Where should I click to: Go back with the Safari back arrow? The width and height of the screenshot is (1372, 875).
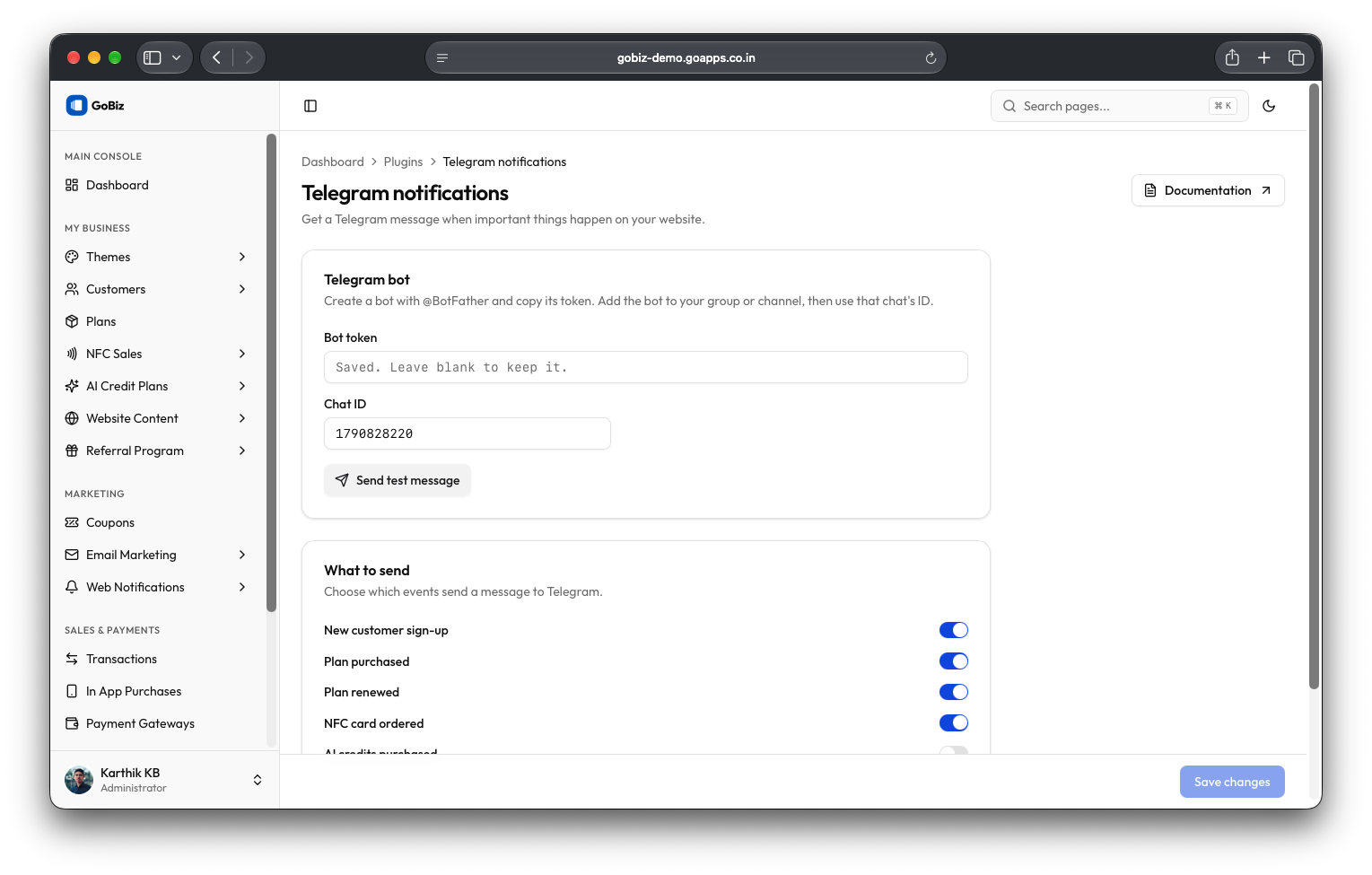click(216, 57)
